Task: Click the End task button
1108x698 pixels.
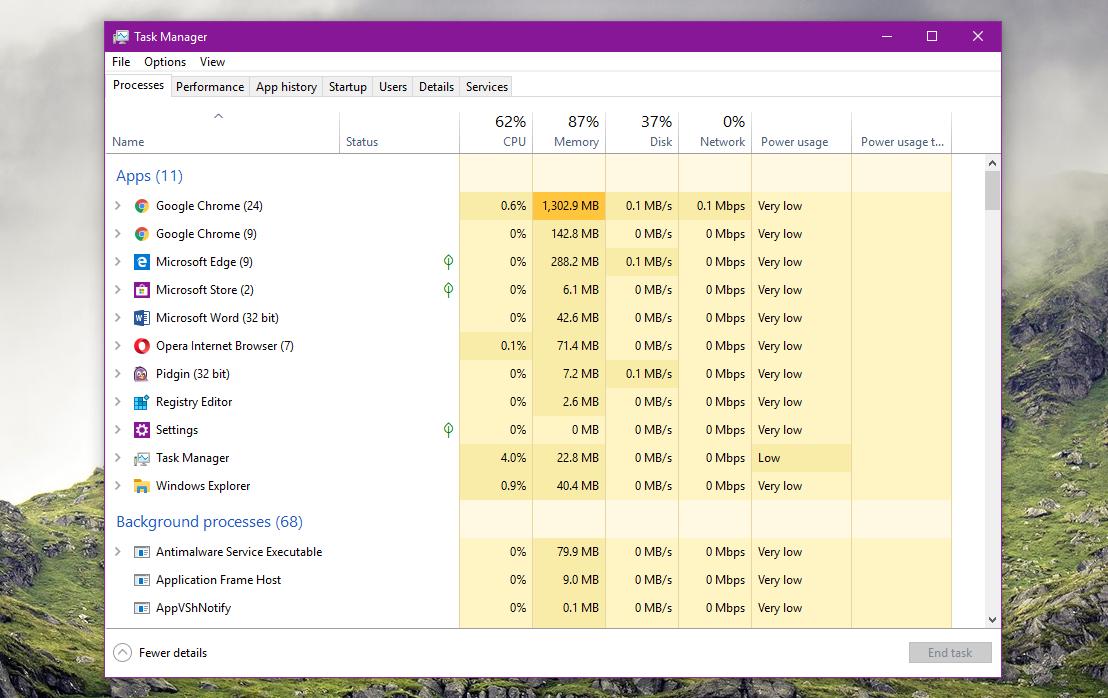Action: click(x=950, y=653)
